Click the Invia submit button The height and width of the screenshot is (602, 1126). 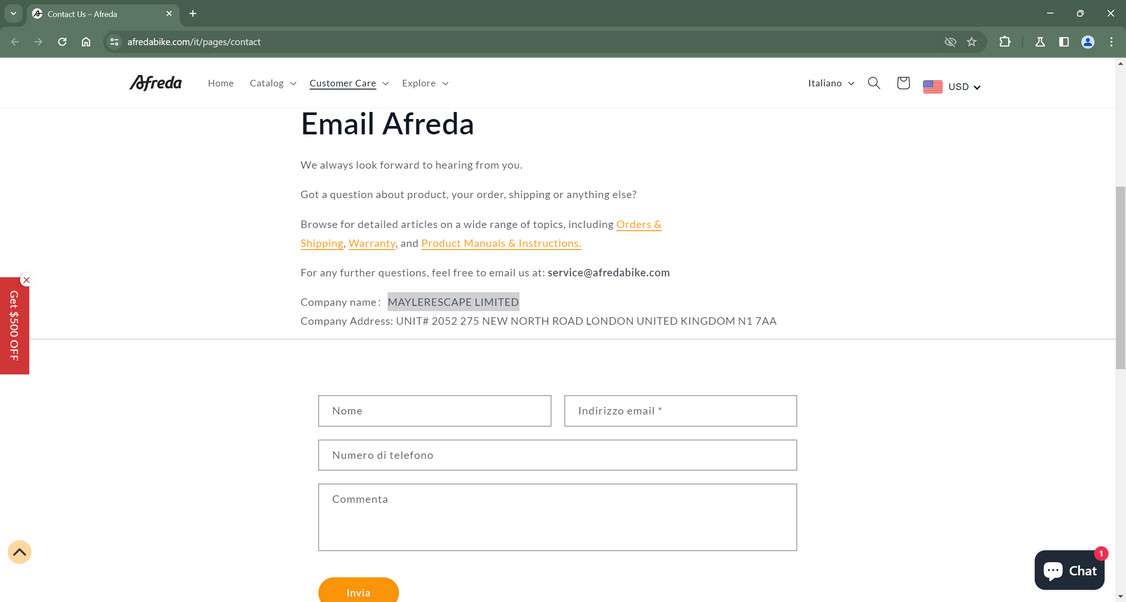point(358,592)
